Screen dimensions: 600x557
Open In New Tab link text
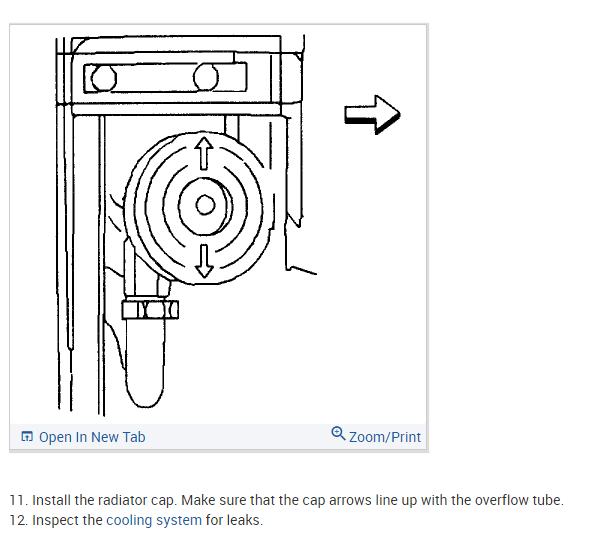point(92,437)
